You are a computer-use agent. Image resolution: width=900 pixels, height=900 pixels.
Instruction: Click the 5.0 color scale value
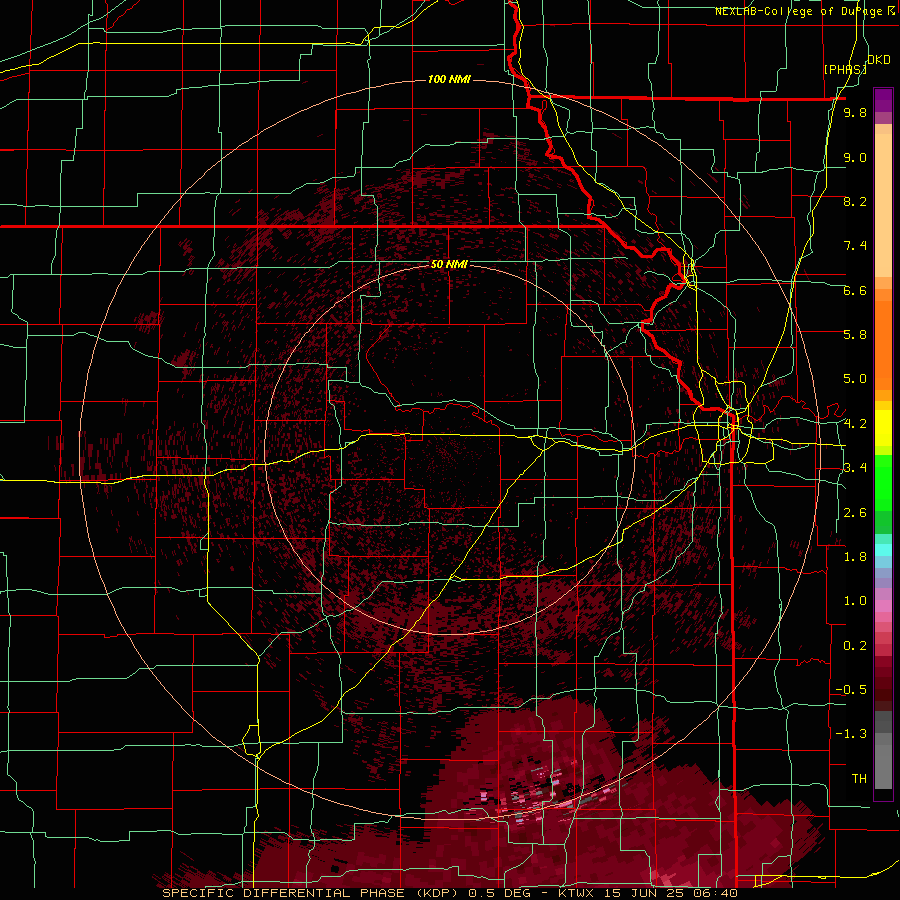pos(855,379)
